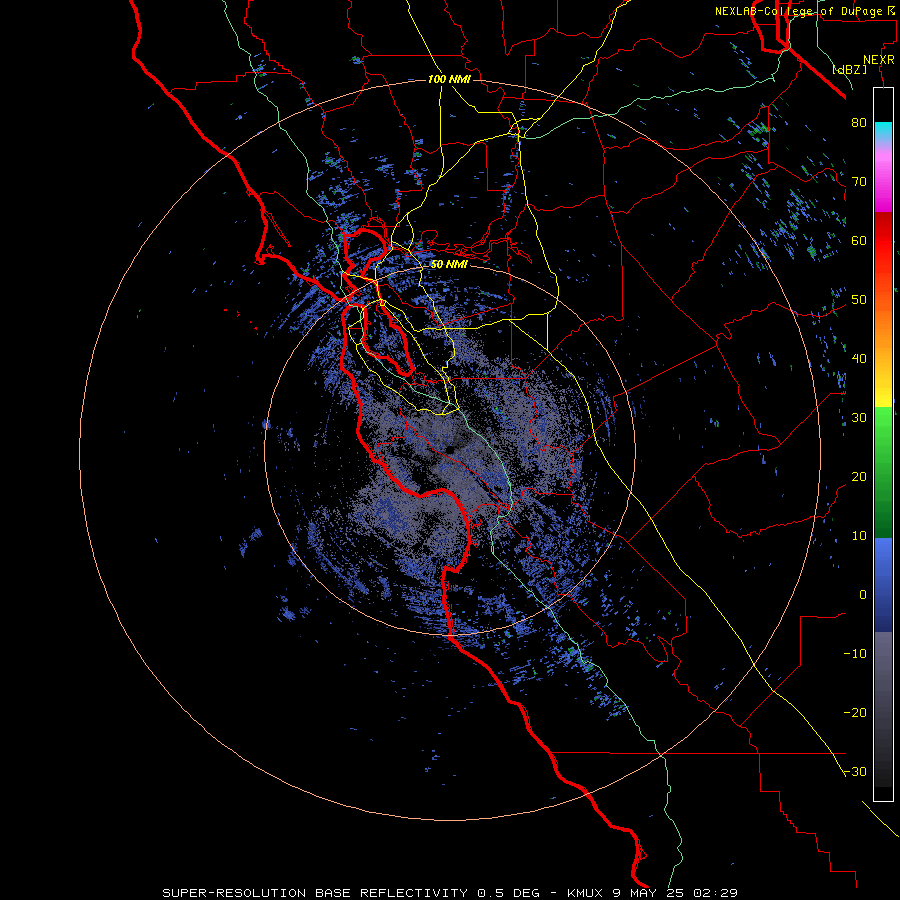Click the [dBZ] unit label
Viewport: 900px width, 900px height.
(849, 69)
